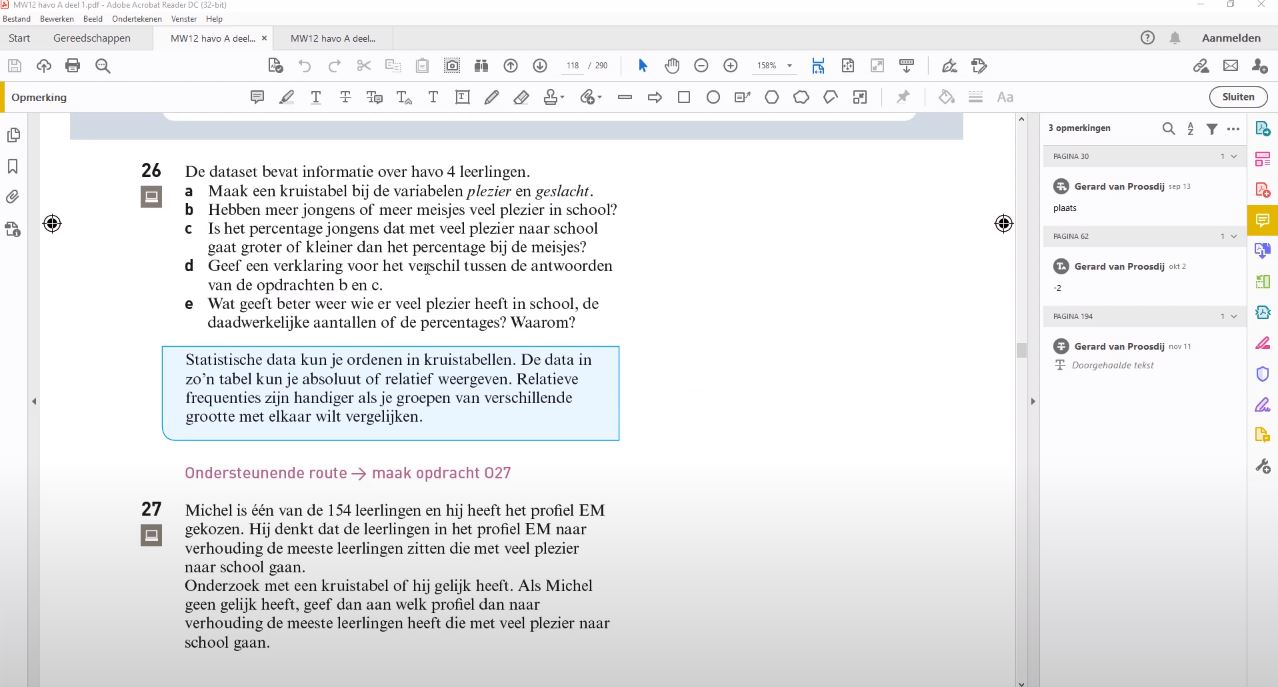Click the find text magnifier icon
1278x687 pixels.
[x=103, y=66]
